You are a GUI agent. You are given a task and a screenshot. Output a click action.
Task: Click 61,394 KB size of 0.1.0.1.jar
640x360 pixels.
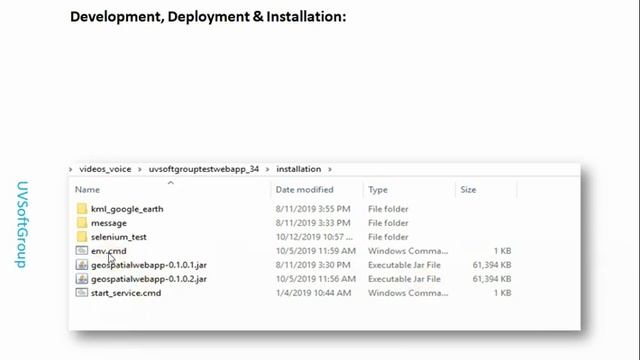tap(492, 265)
